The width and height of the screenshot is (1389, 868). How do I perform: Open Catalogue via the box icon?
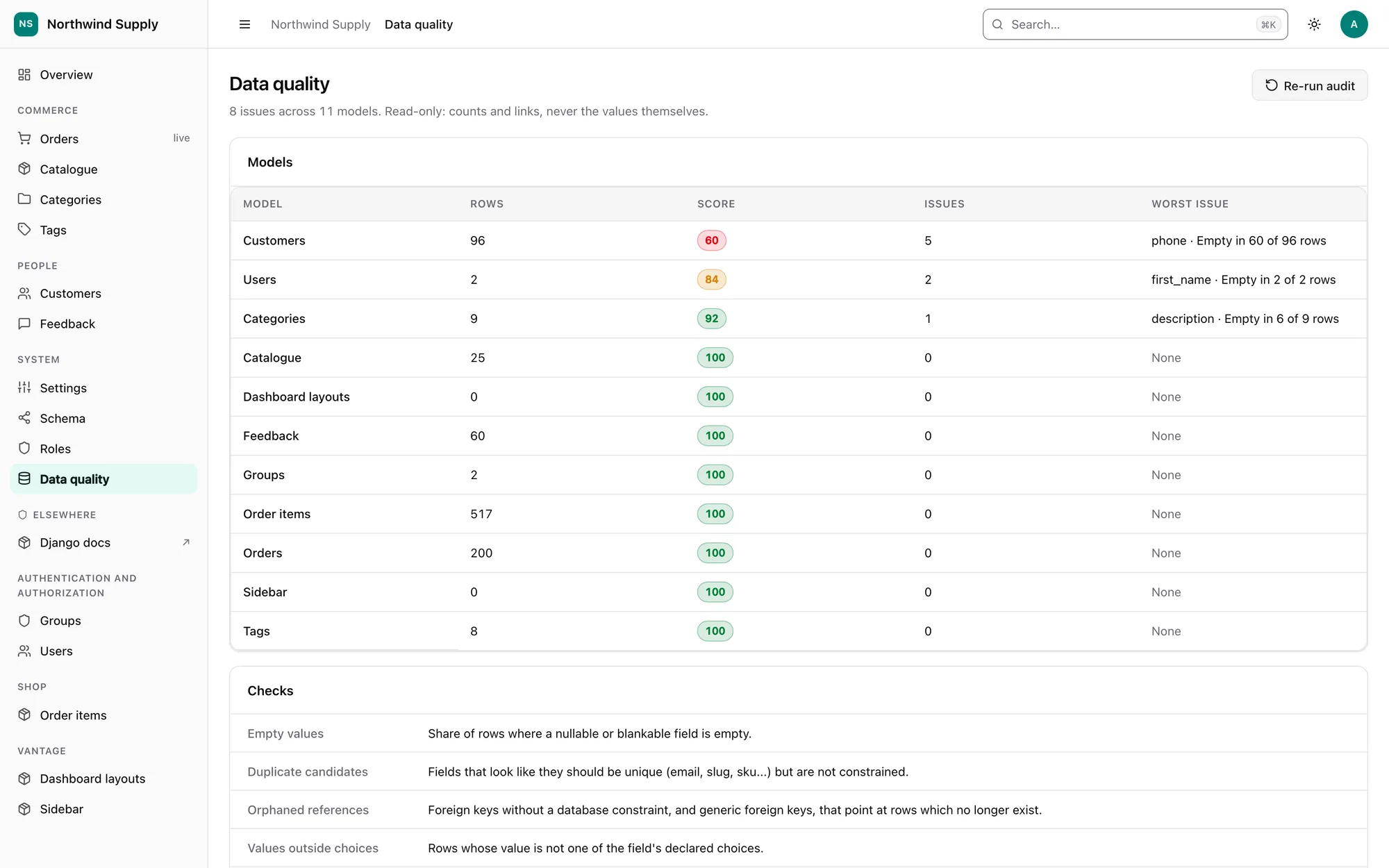(x=24, y=169)
